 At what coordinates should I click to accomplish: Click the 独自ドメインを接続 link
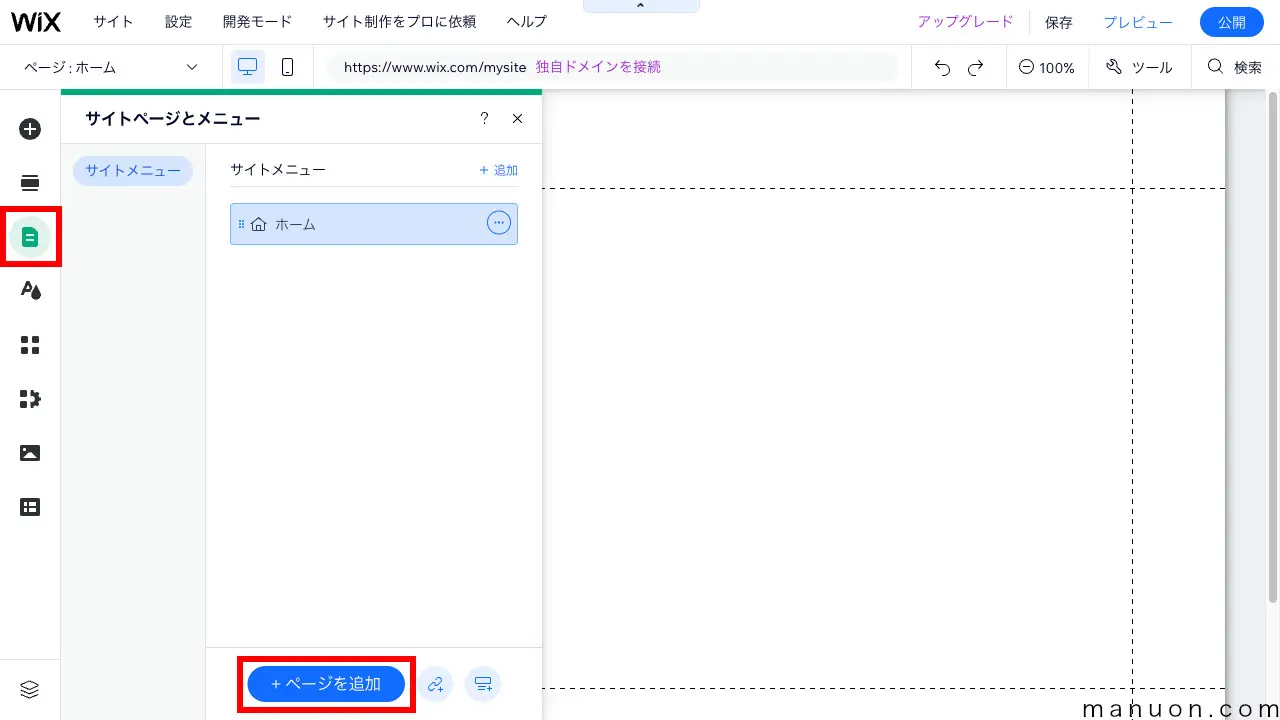pyautogui.click(x=597, y=66)
